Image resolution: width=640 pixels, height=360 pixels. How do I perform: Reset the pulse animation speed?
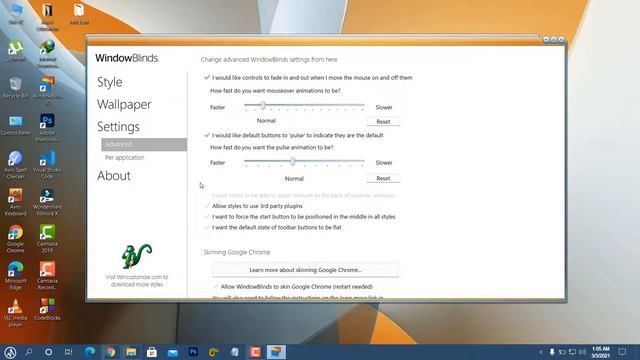[383, 178]
